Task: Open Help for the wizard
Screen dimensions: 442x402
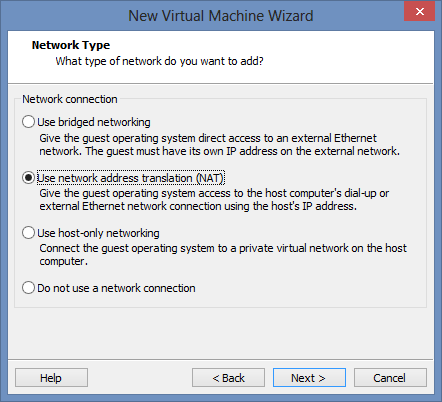Action: pos(51,378)
